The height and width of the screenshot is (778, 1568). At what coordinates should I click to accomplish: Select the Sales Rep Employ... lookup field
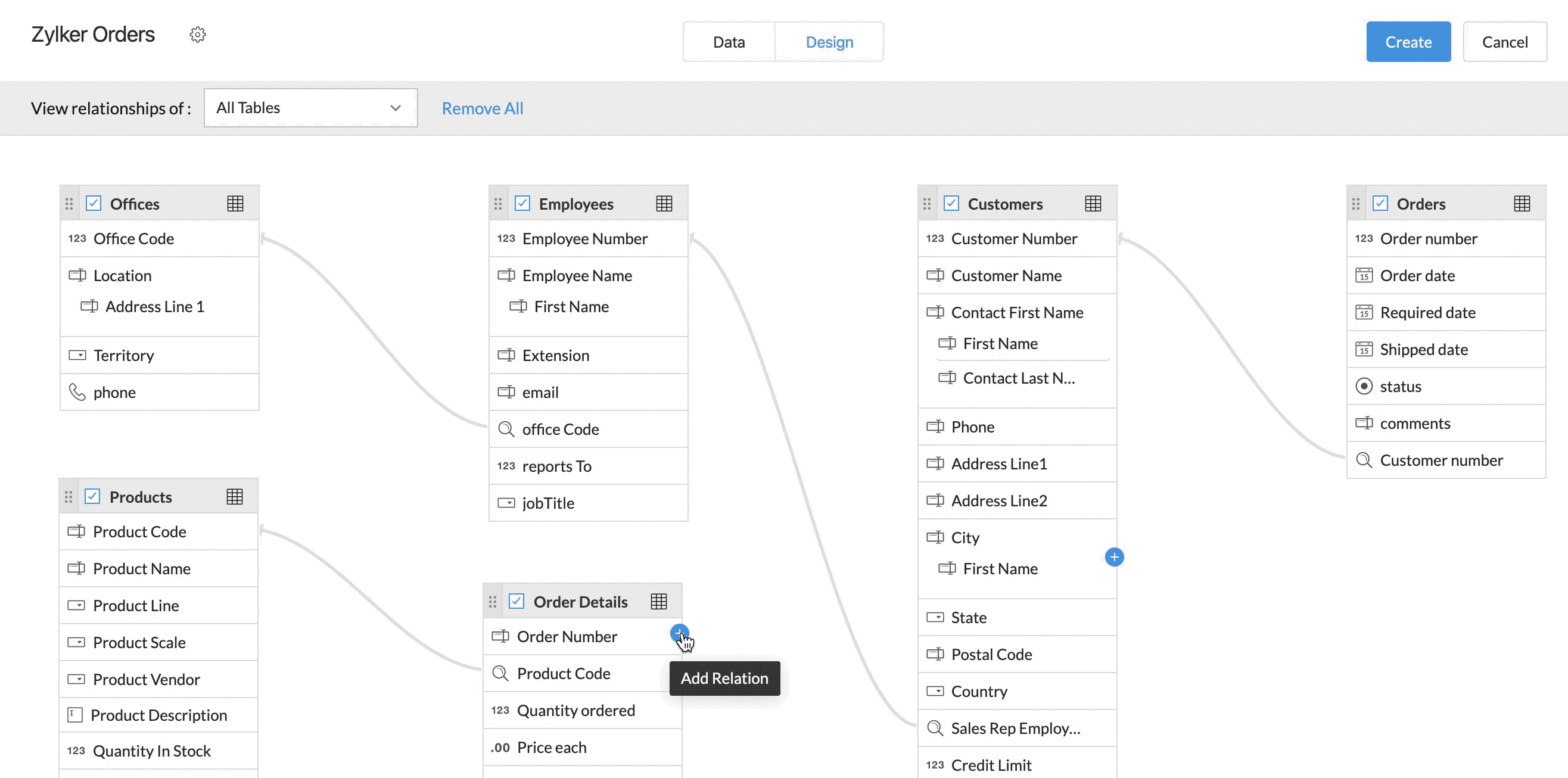pyautogui.click(x=1015, y=728)
